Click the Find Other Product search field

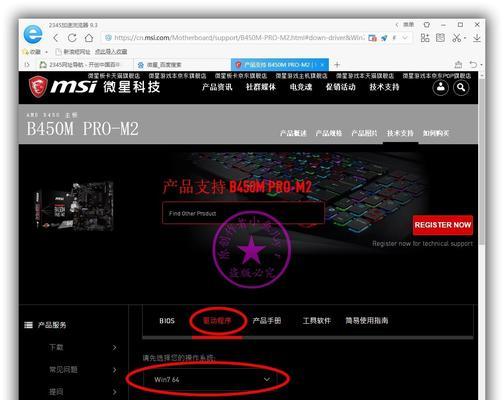[x=243, y=213]
